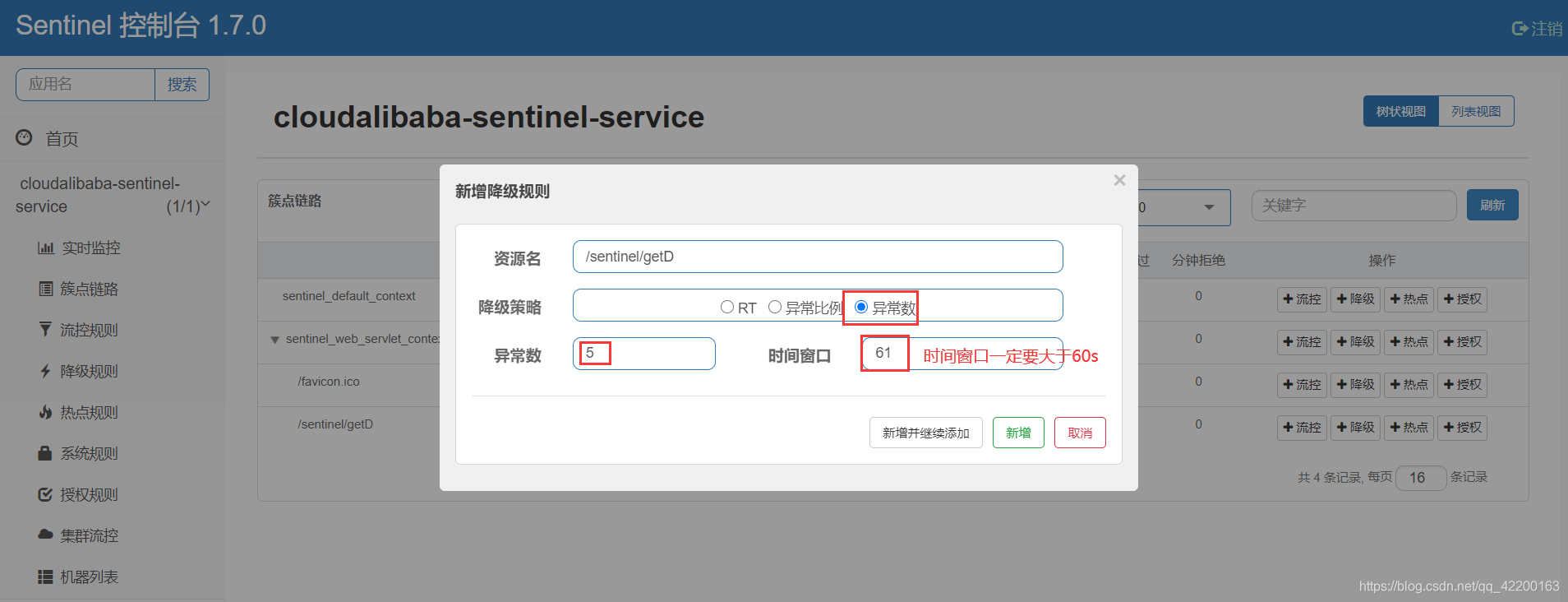1568x602 pixels.
Task: Open 集群流控 cluster flow control
Action: point(79,535)
